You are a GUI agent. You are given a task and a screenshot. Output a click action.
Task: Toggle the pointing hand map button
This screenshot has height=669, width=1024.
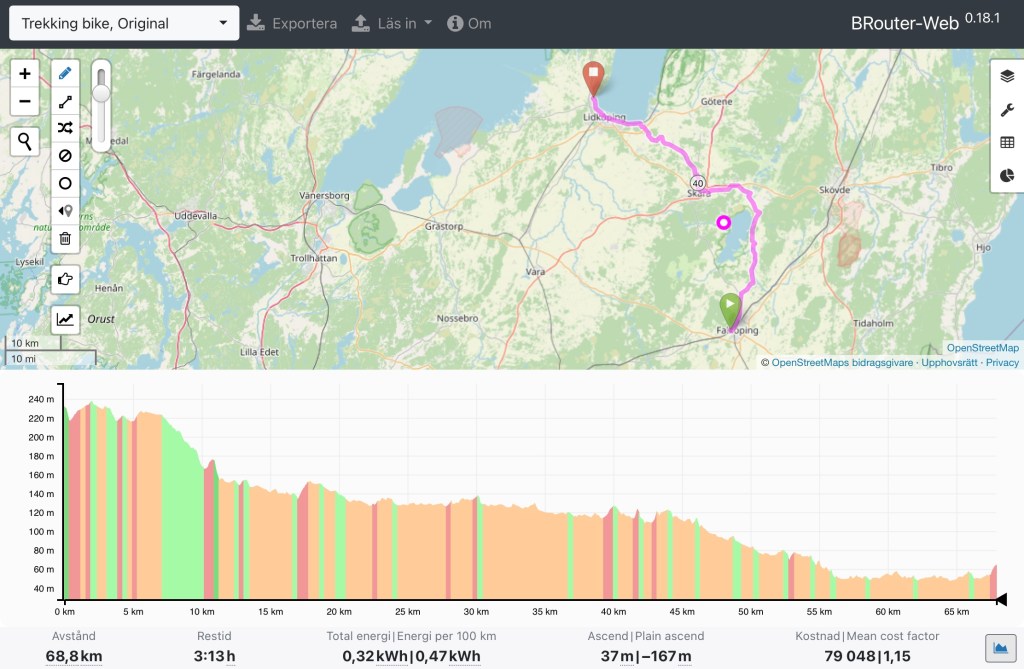65,280
